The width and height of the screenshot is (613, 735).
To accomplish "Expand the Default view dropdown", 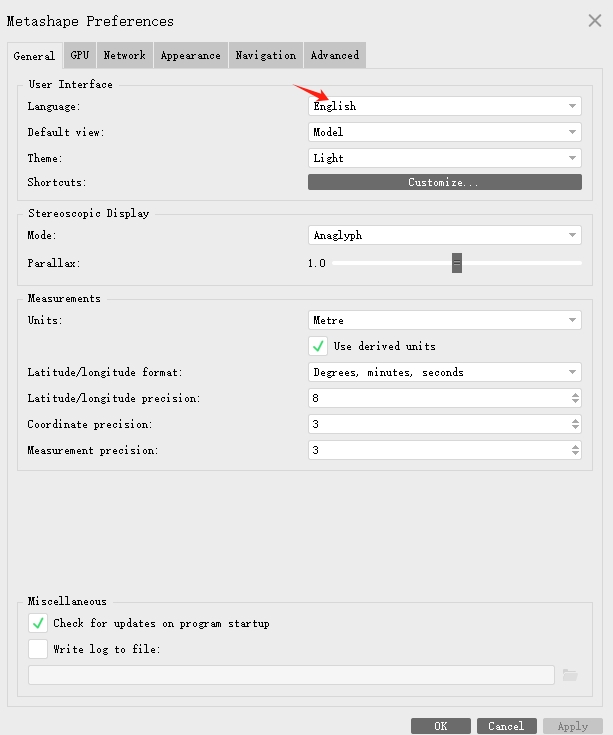I will coord(444,132).
